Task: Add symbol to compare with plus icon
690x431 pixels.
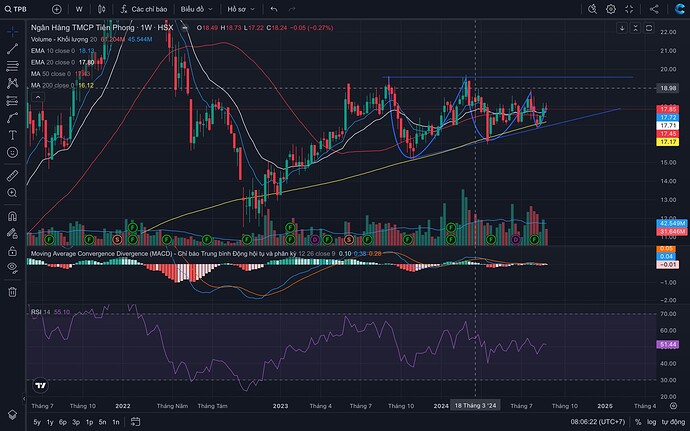Action: (56, 9)
